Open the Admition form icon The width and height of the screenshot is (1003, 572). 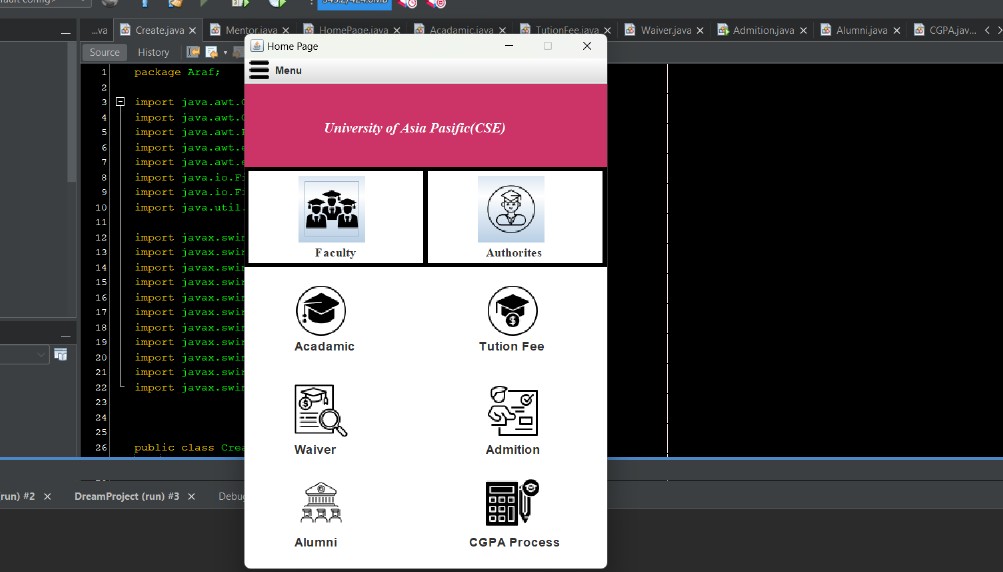click(512, 411)
